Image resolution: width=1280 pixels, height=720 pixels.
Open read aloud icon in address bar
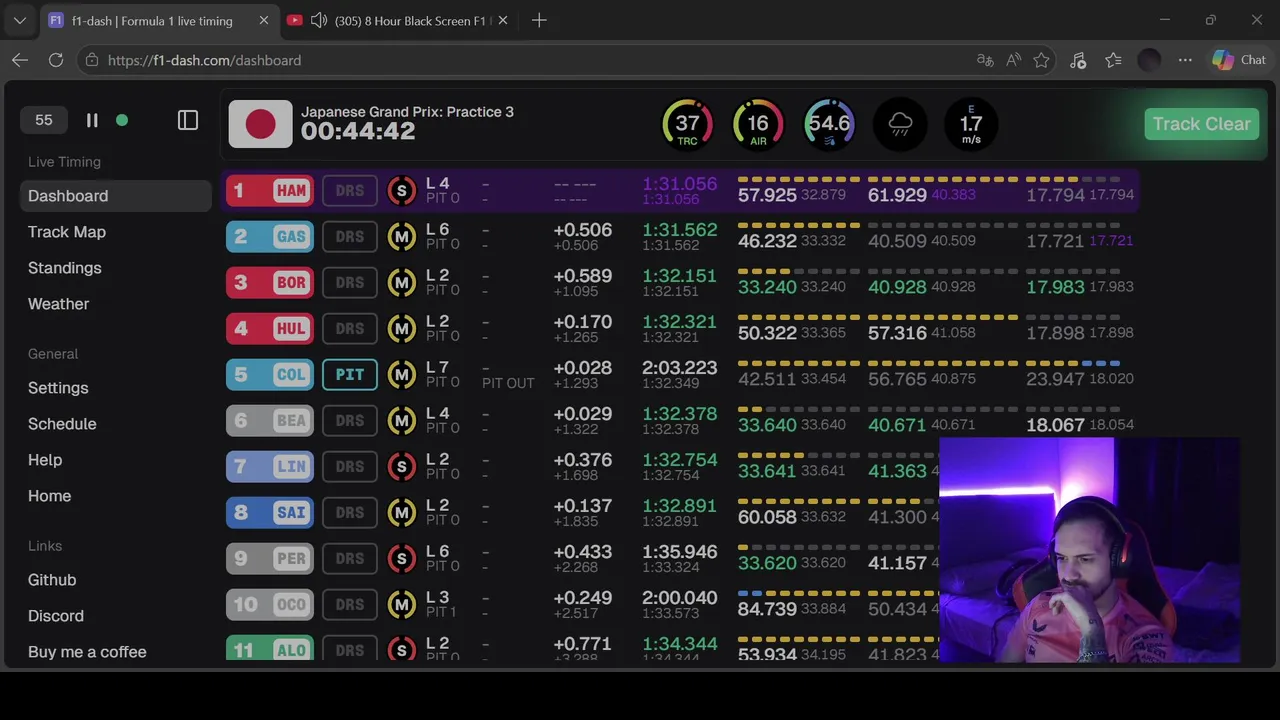tap(1013, 60)
